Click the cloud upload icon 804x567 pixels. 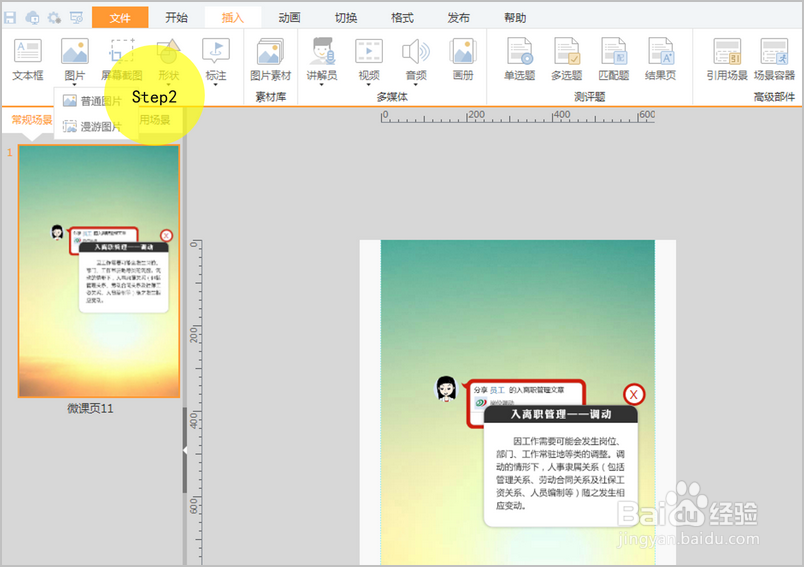pos(32,18)
